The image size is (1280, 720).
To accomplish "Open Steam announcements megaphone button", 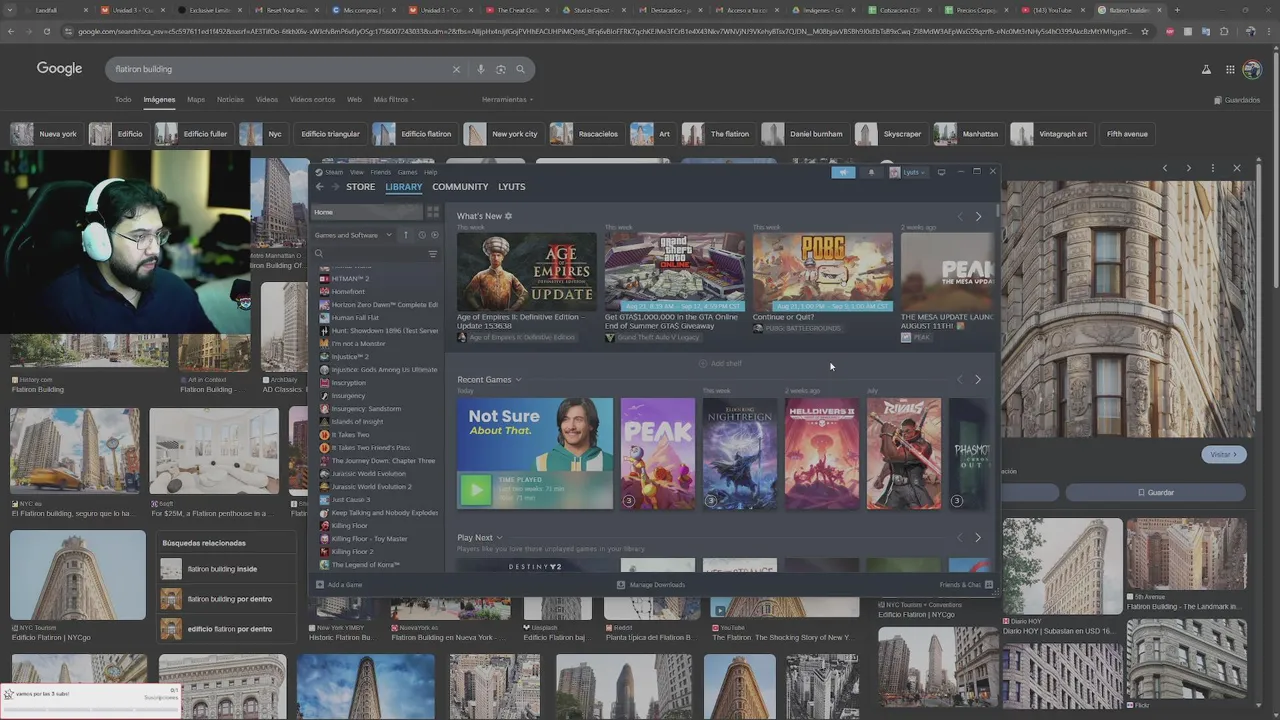I will click(843, 172).
